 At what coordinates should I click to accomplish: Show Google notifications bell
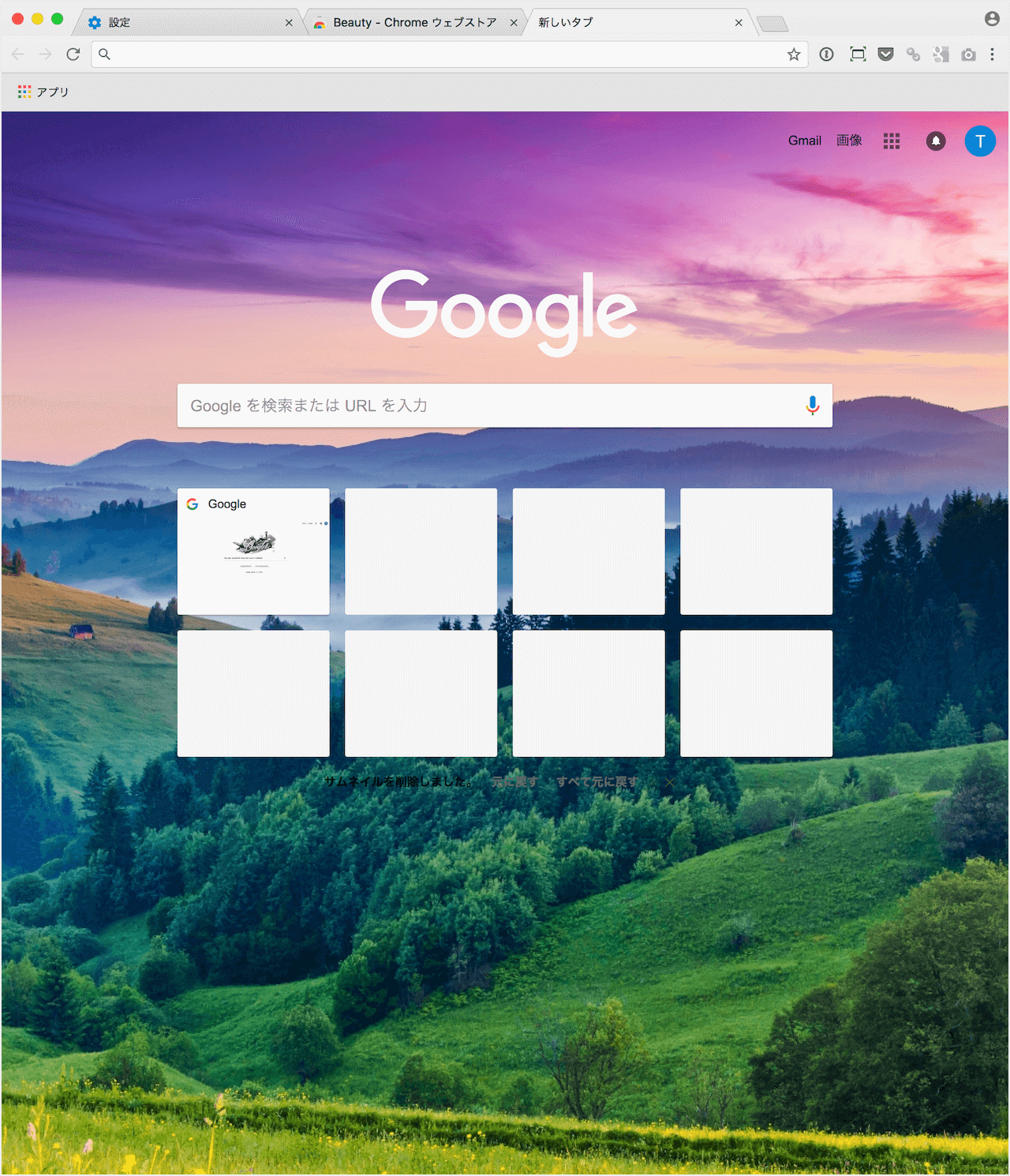click(x=936, y=141)
